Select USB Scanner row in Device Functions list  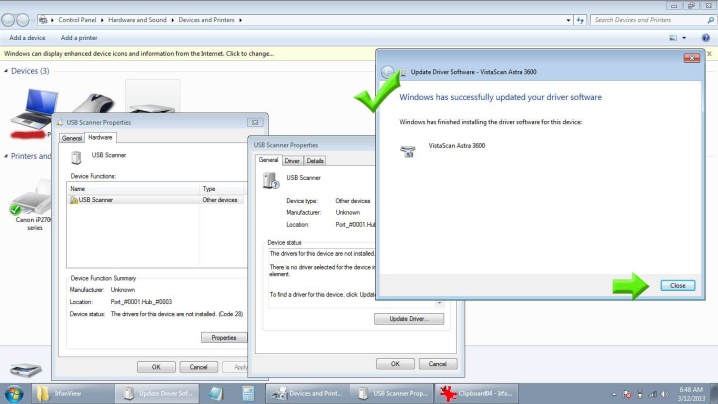coord(156,200)
